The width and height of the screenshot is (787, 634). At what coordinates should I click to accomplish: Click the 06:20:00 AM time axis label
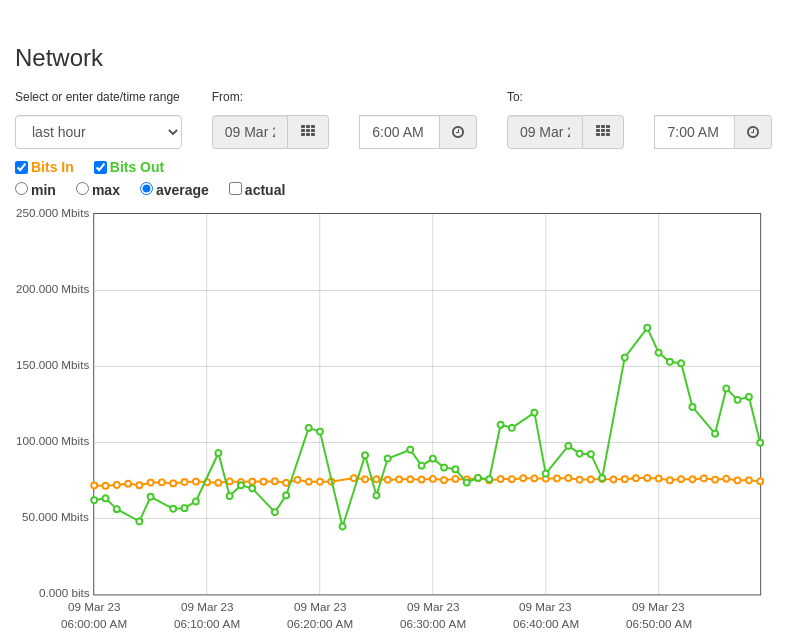pos(320,624)
